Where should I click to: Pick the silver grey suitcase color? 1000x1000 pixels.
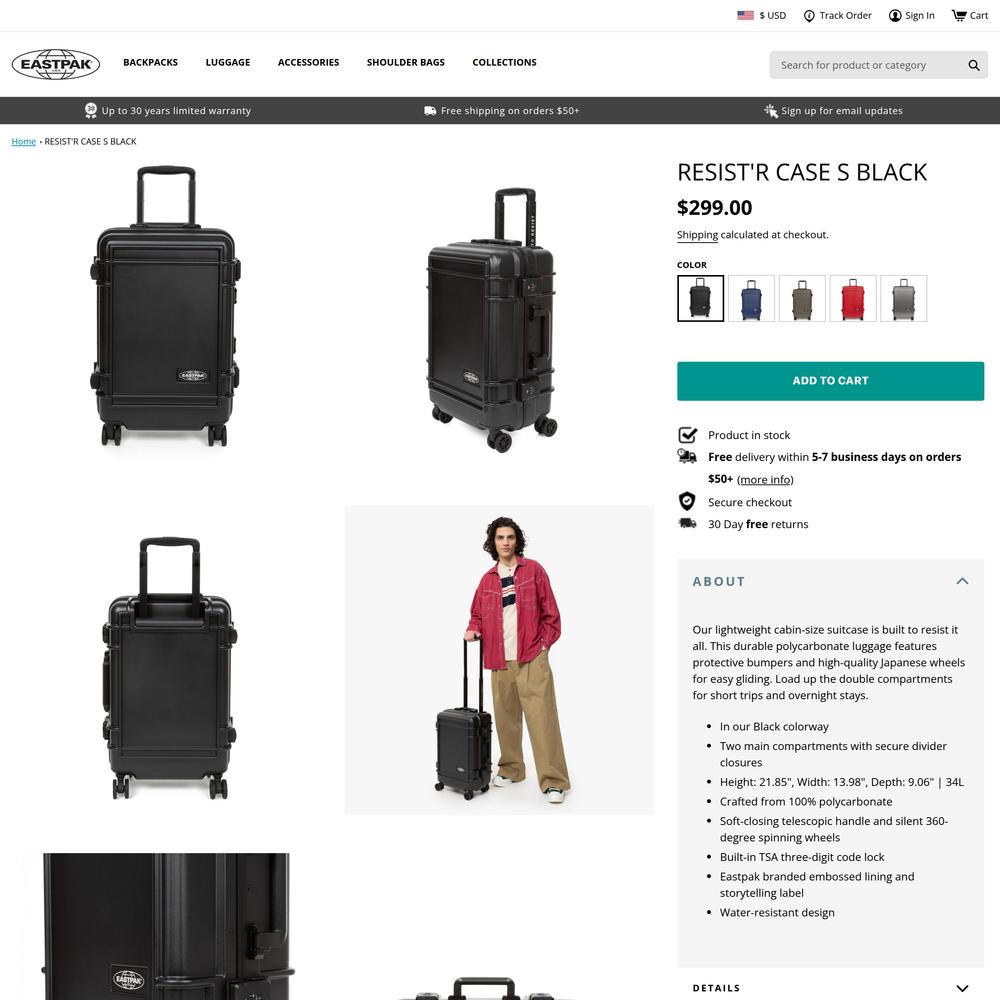(x=904, y=298)
